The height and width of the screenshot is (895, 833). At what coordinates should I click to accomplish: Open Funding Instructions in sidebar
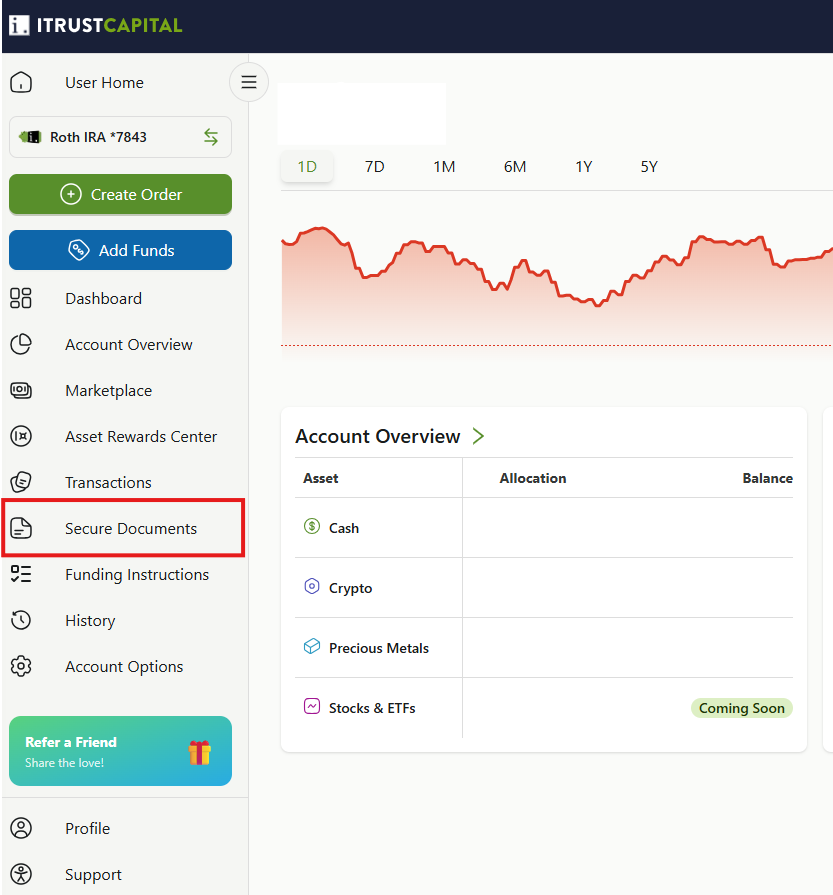[137, 575]
